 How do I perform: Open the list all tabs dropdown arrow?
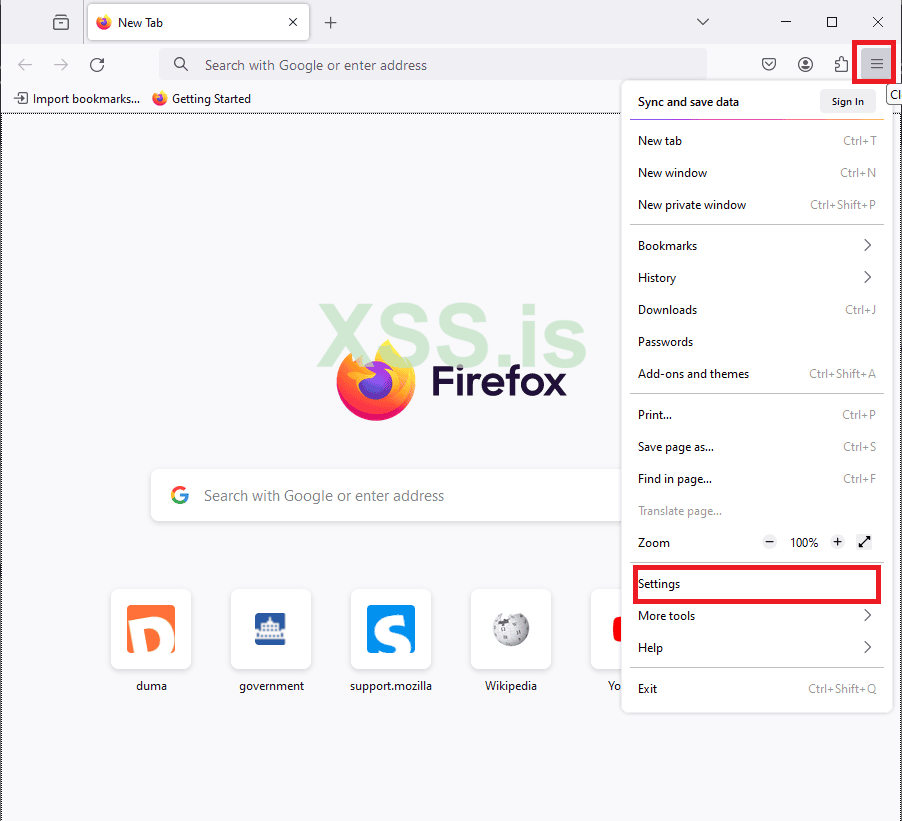pyautogui.click(x=702, y=22)
